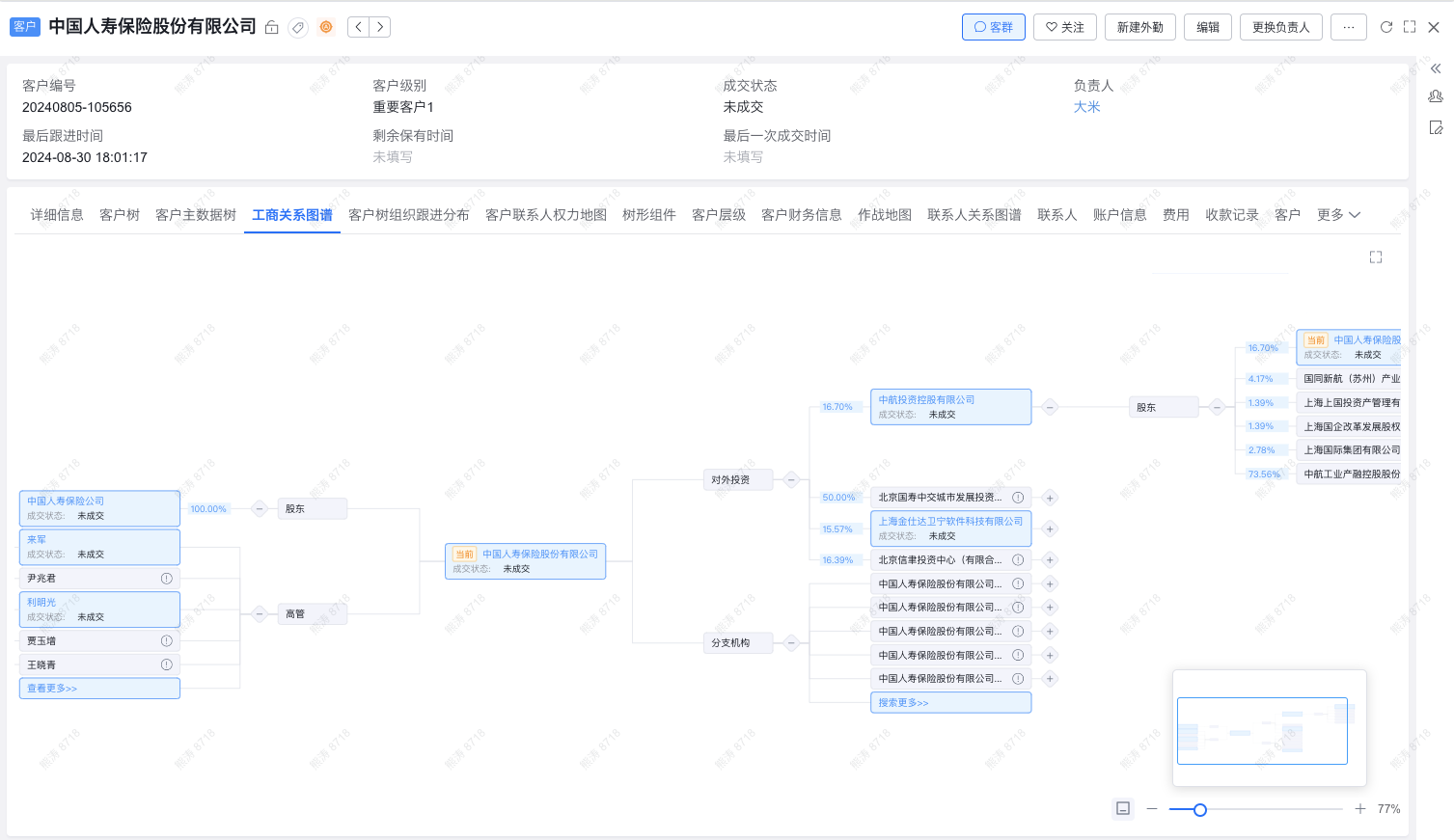1454x840 pixels.
Task: Click the refresh icon in top toolbar
Action: pyautogui.click(x=1385, y=27)
